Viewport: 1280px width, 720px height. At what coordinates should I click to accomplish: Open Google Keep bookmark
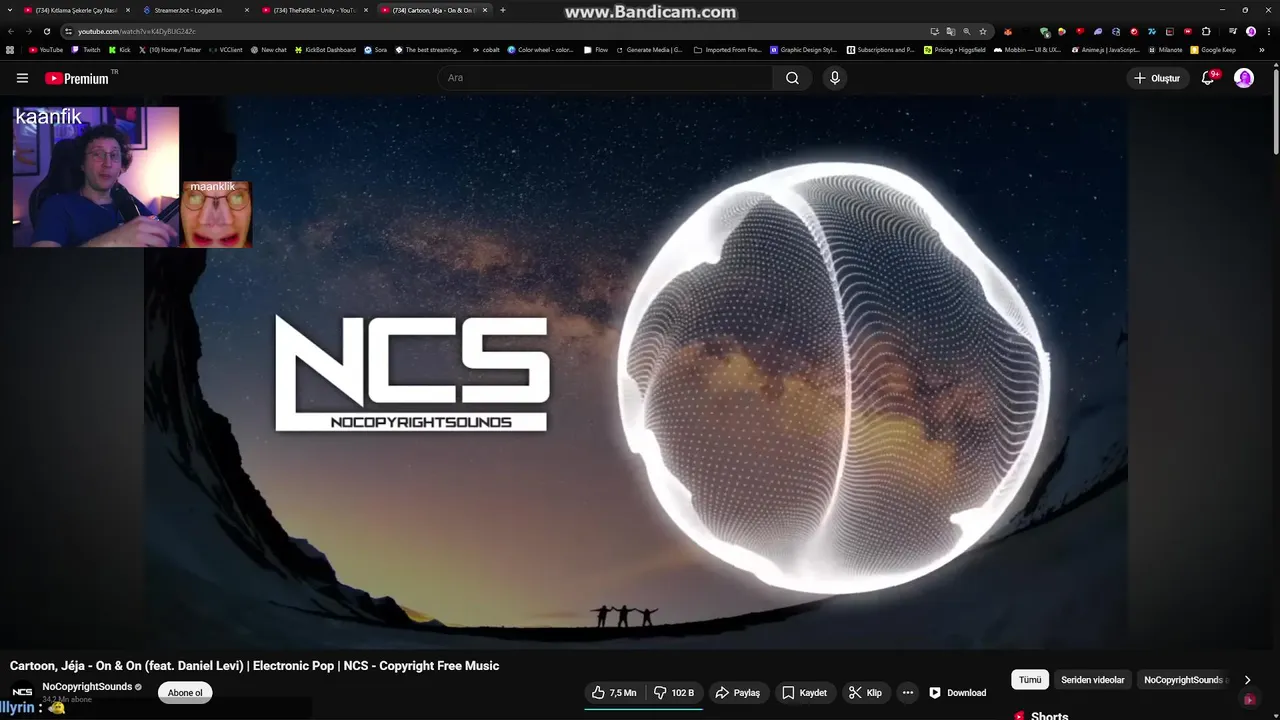pyautogui.click(x=1213, y=50)
